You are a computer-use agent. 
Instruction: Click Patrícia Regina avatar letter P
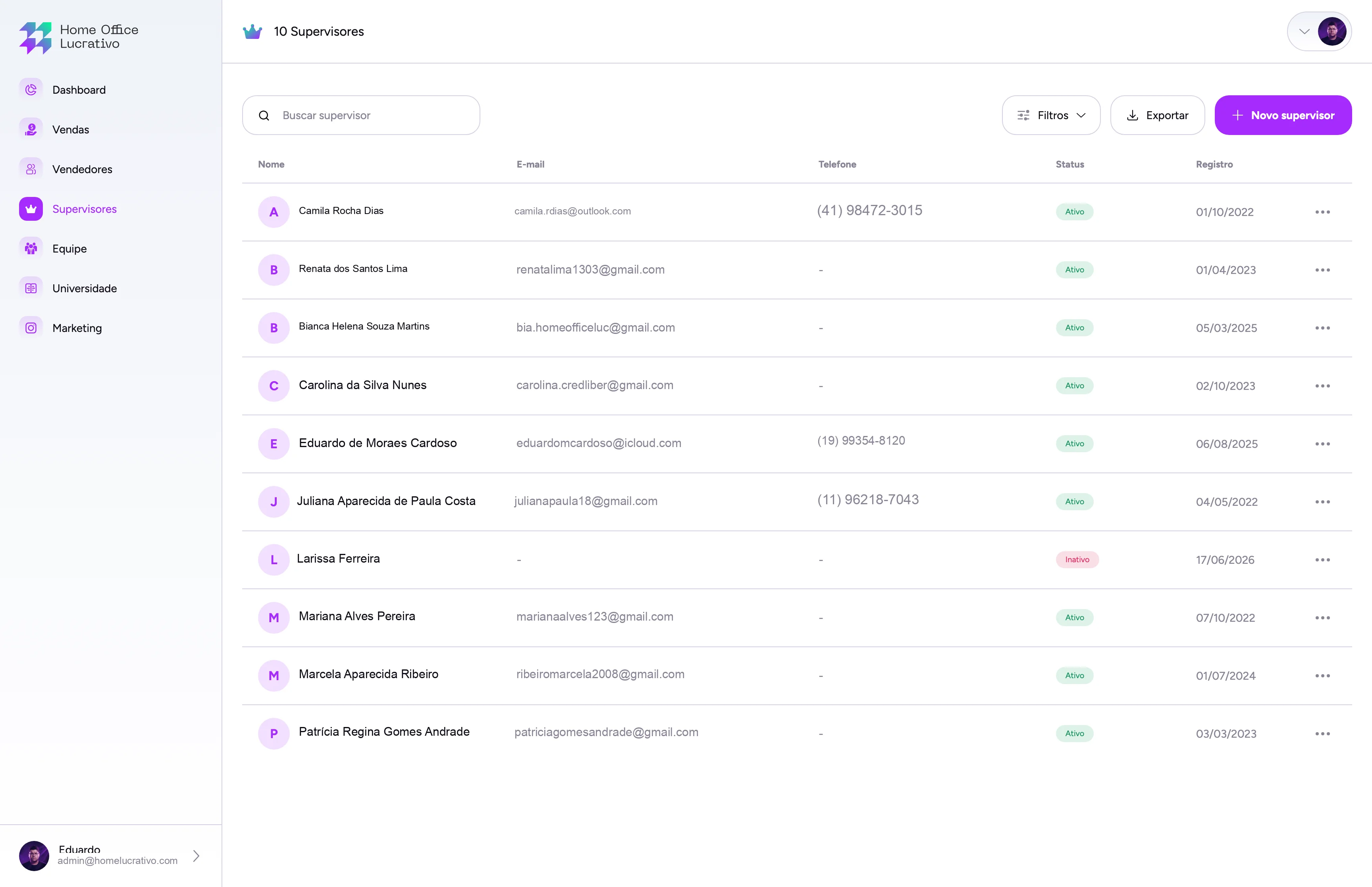click(x=274, y=734)
